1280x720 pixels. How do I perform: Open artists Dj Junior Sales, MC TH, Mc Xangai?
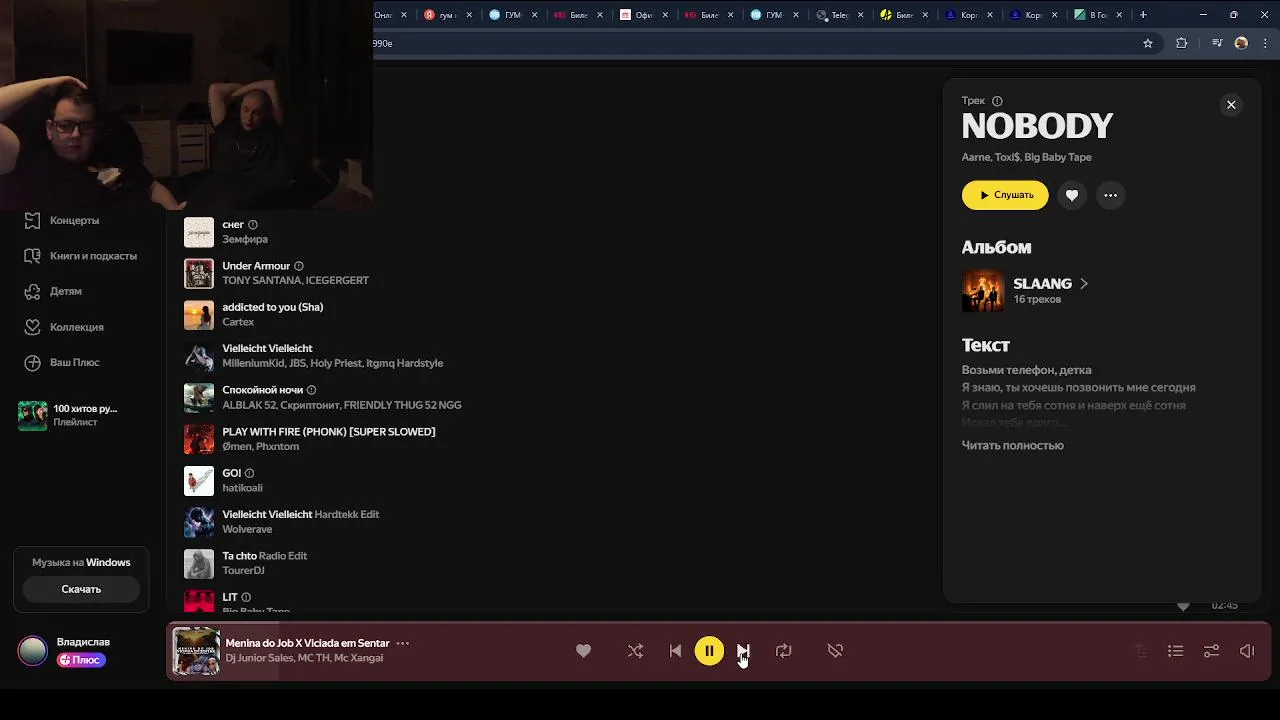pos(304,658)
